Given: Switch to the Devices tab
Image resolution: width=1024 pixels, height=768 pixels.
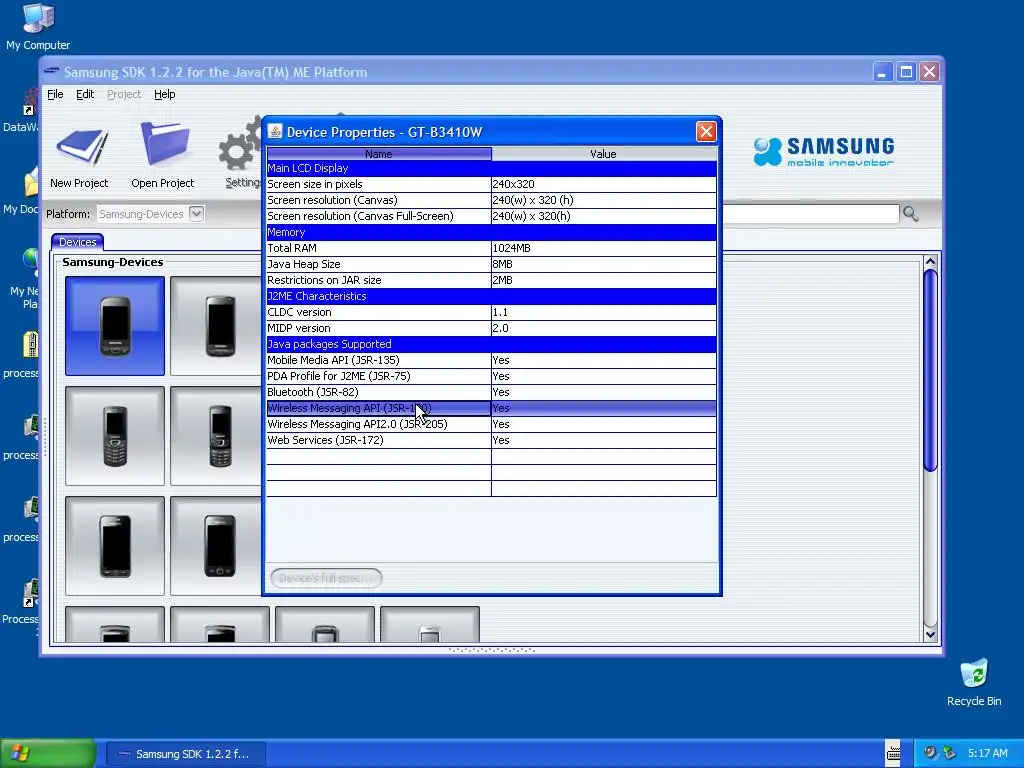Looking at the screenshot, I should point(78,242).
